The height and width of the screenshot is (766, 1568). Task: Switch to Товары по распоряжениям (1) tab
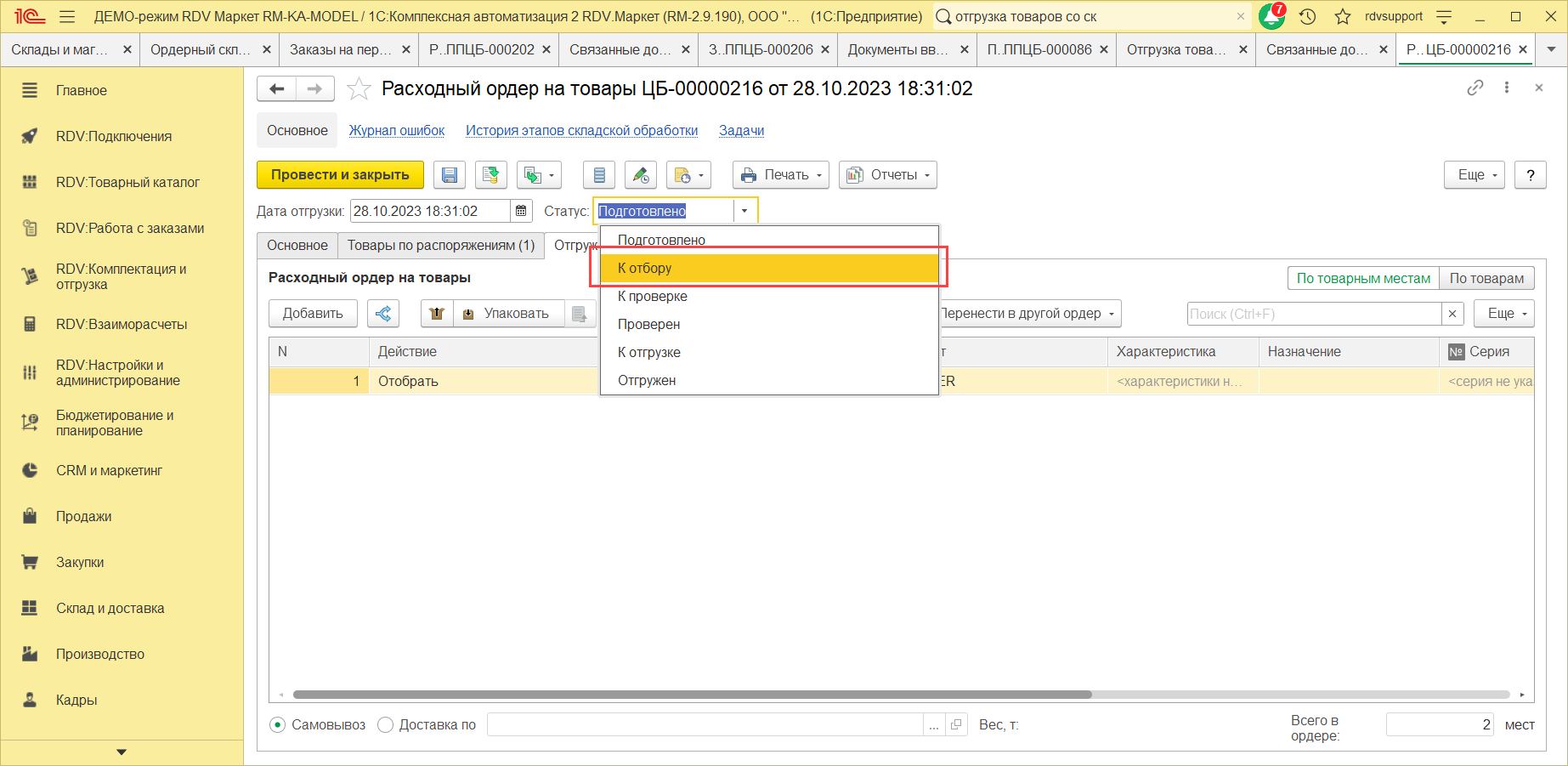tap(440, 246)
